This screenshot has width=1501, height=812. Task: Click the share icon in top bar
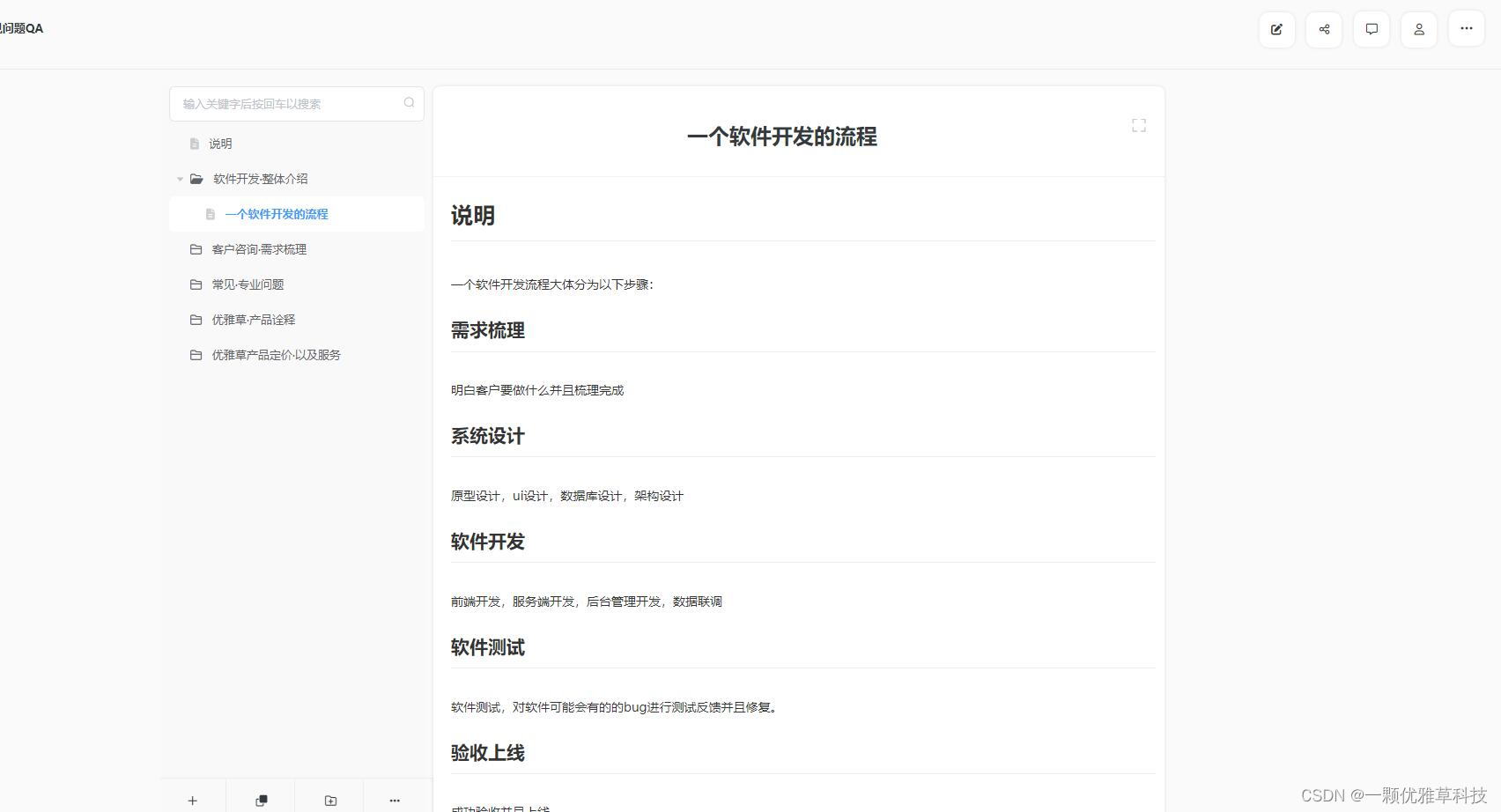click(1324, 29)
